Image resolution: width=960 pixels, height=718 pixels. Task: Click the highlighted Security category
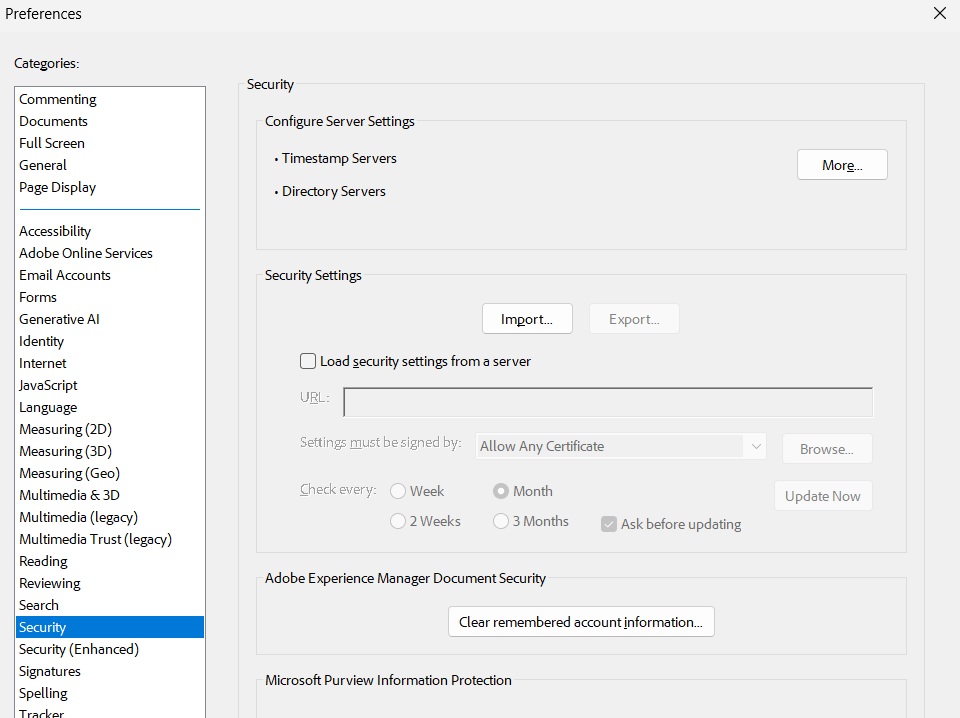coord(110,627)
